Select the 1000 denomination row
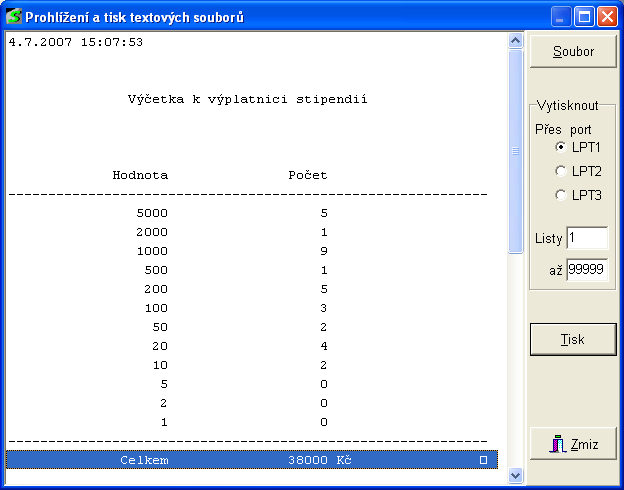 coord(250,251)
